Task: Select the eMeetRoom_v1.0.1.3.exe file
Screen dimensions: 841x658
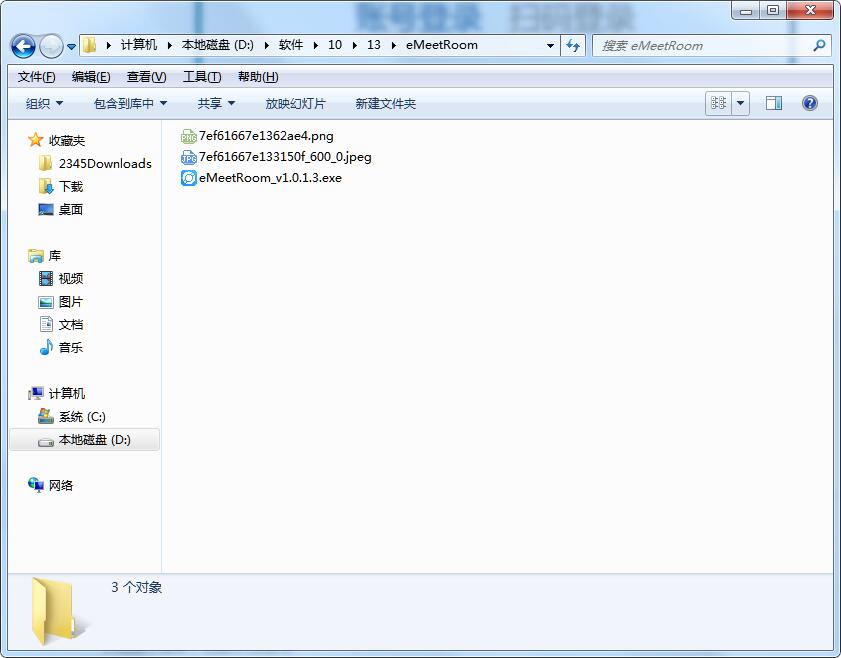Action: coord(270,178)
